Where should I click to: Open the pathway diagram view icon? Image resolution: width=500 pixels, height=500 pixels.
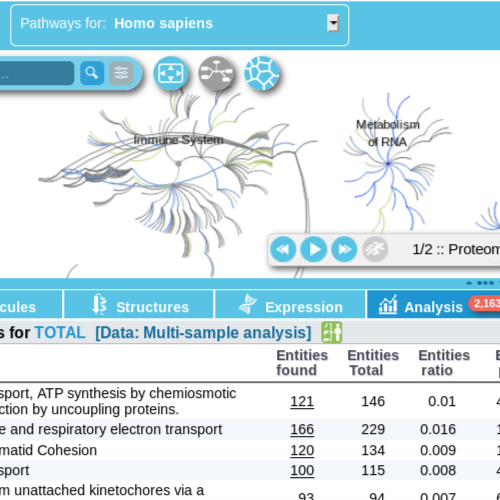(x=216, y=73)
